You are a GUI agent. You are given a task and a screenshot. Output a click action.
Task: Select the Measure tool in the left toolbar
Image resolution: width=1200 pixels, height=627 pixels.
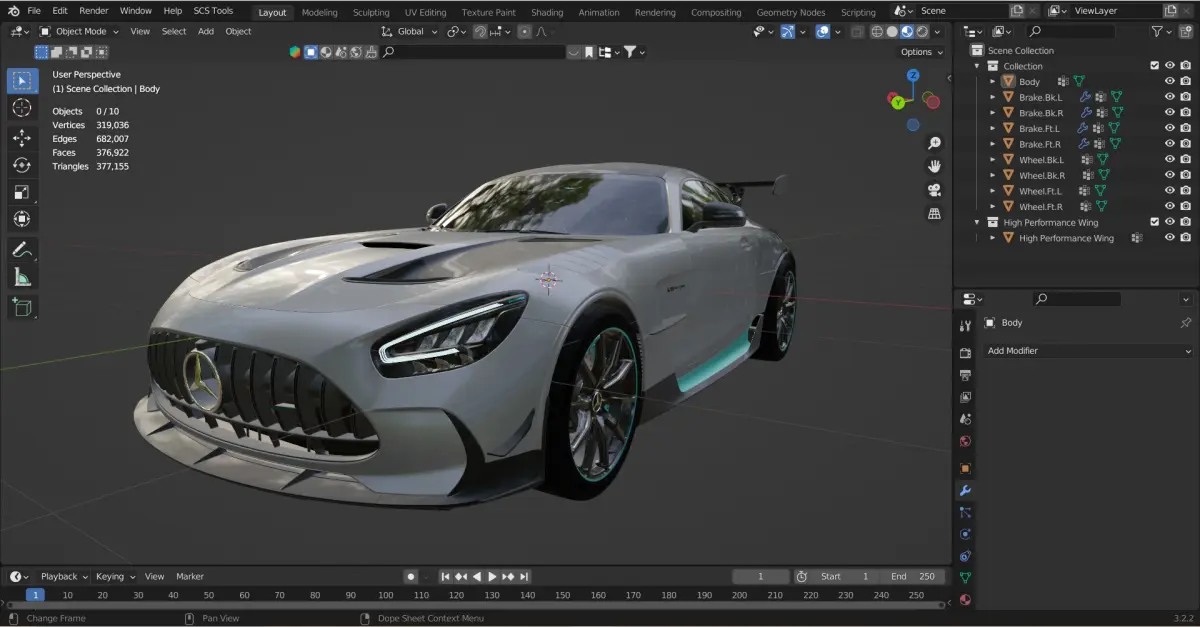point(22,277)
